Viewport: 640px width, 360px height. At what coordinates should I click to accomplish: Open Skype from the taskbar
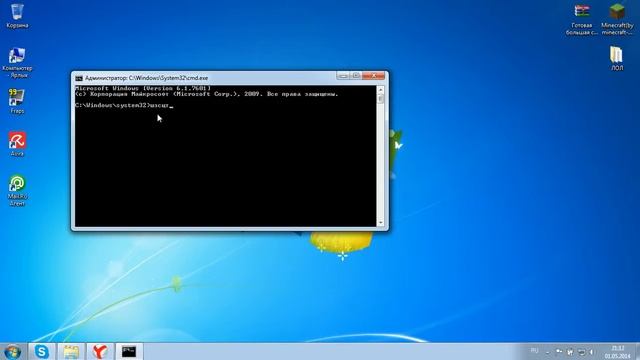point(42,351)
